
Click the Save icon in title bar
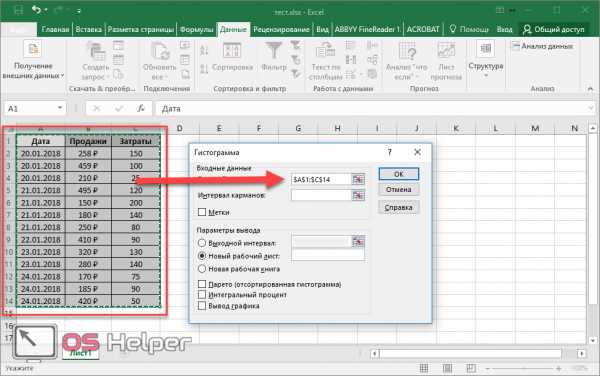click(18, 10)
